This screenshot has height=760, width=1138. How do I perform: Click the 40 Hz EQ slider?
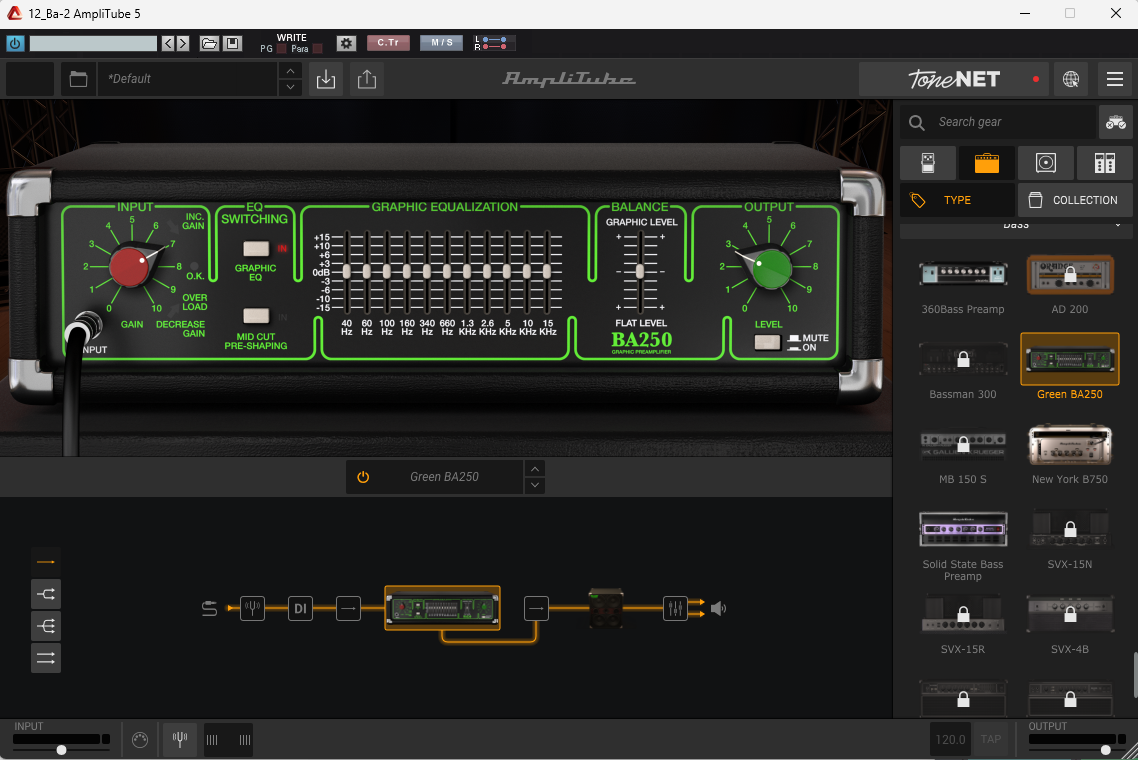[x=347, y=271]
